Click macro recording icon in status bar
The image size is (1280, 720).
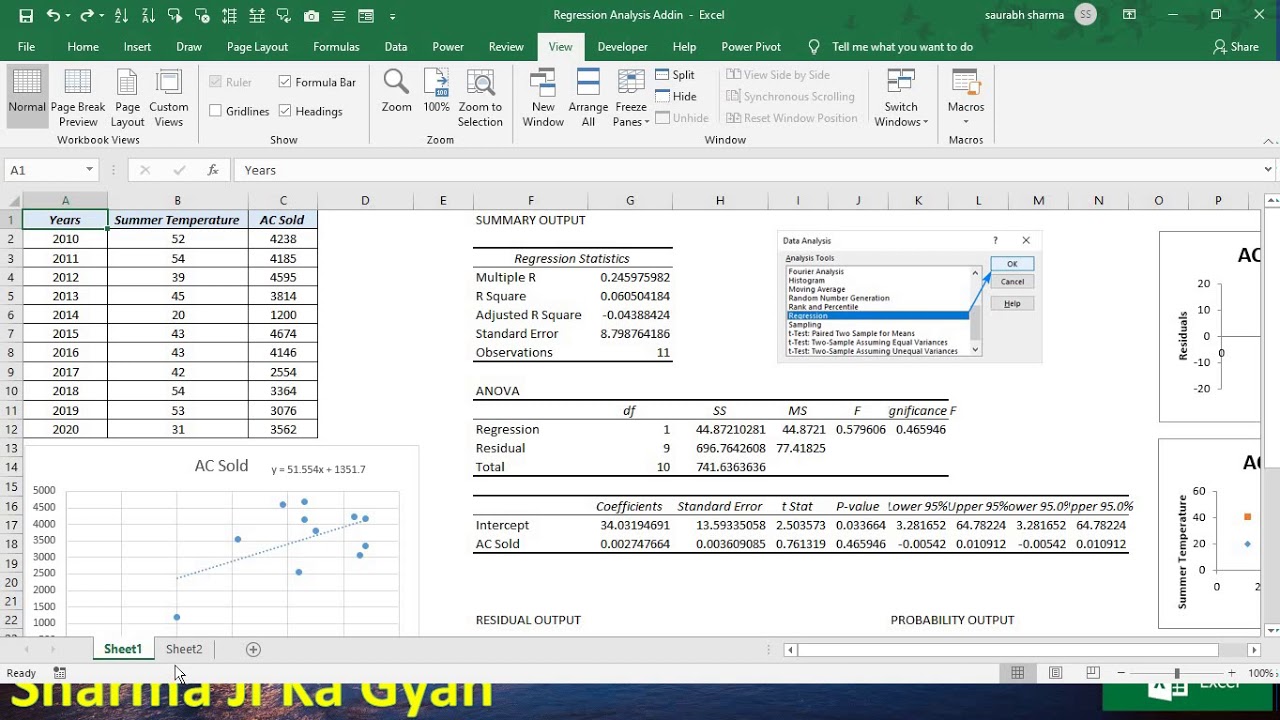(60, 673)
